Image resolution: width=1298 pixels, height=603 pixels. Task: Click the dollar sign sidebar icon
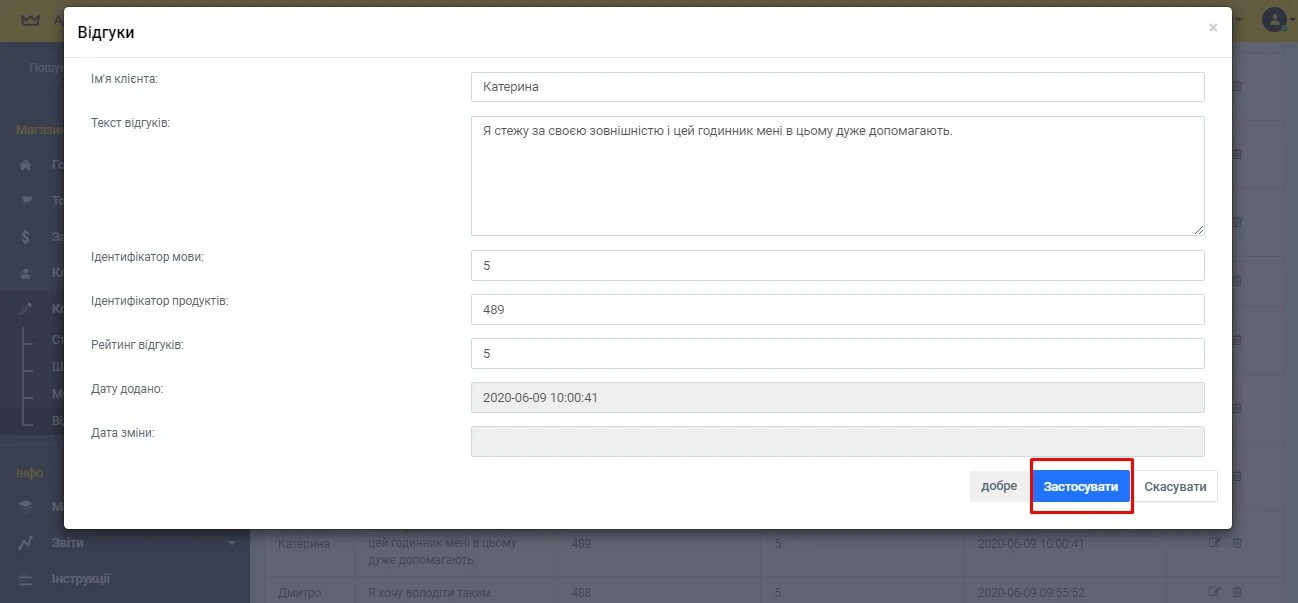click(27, 237)
